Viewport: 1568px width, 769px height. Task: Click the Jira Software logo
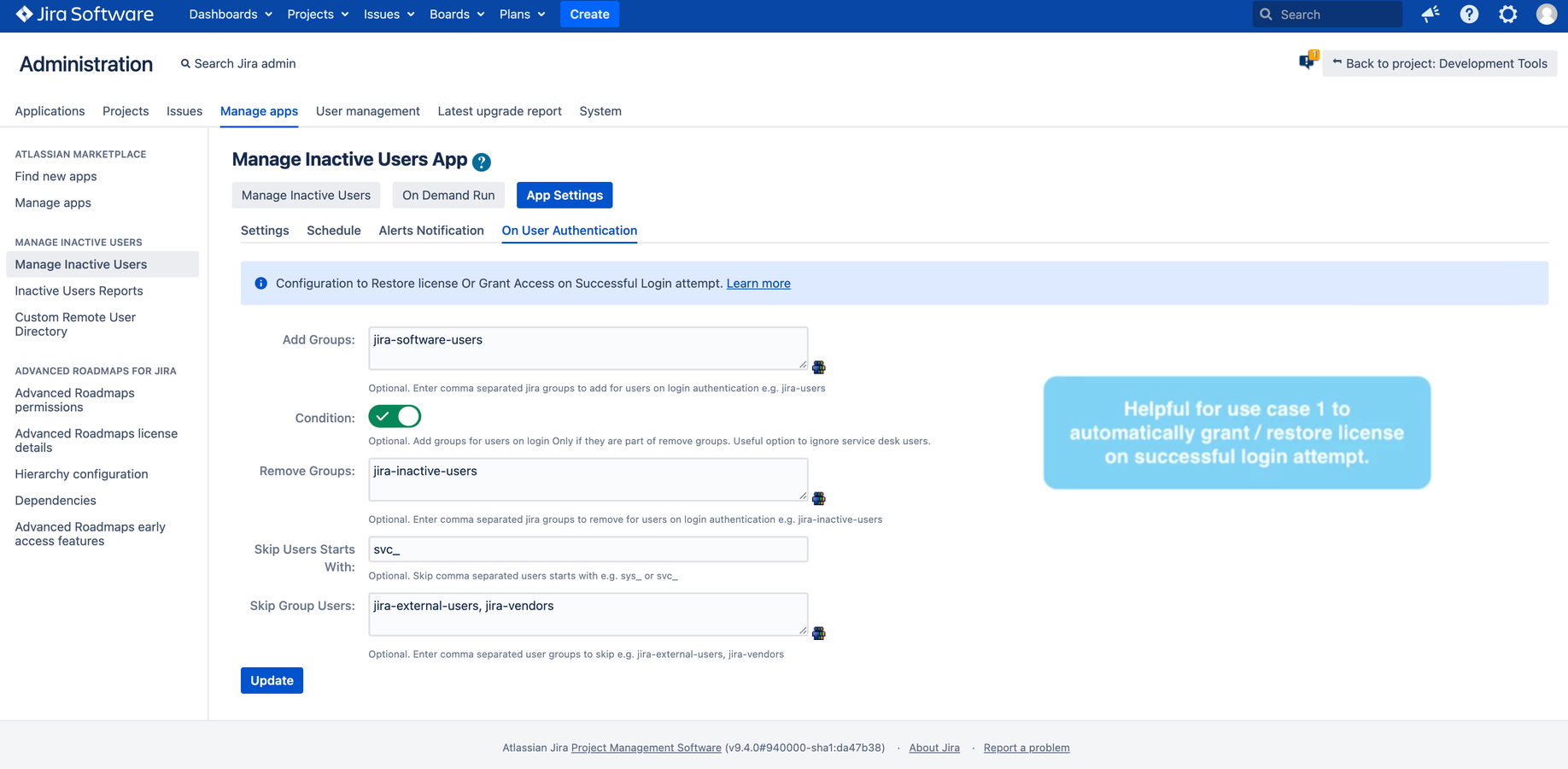pos(85,14)
